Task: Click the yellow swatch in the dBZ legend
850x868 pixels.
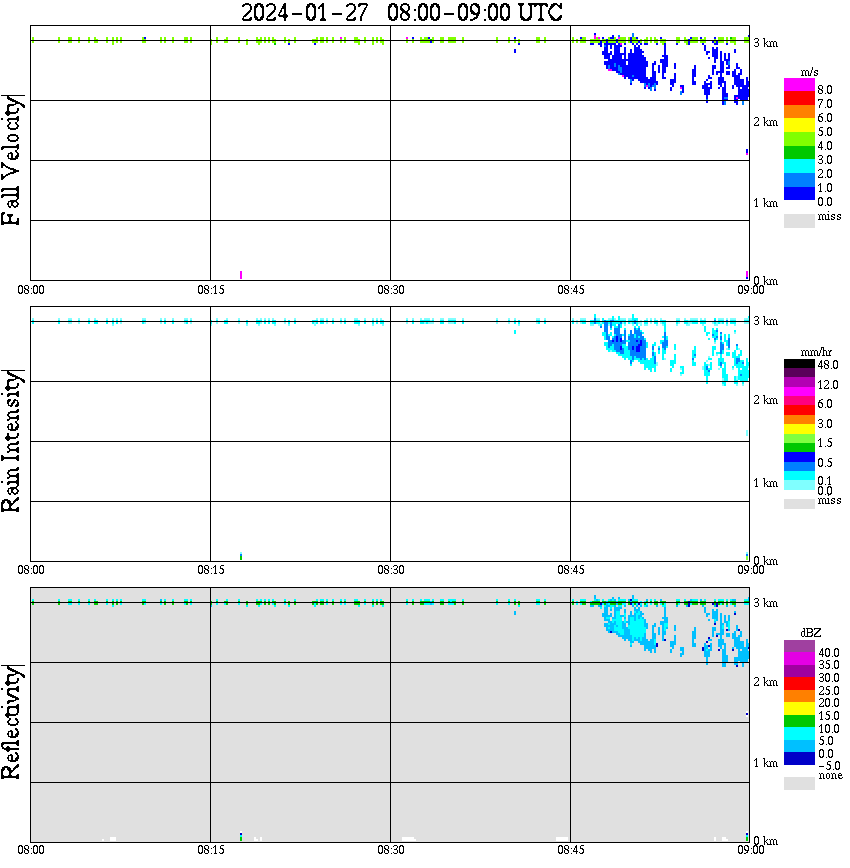Action: (799, 709)
